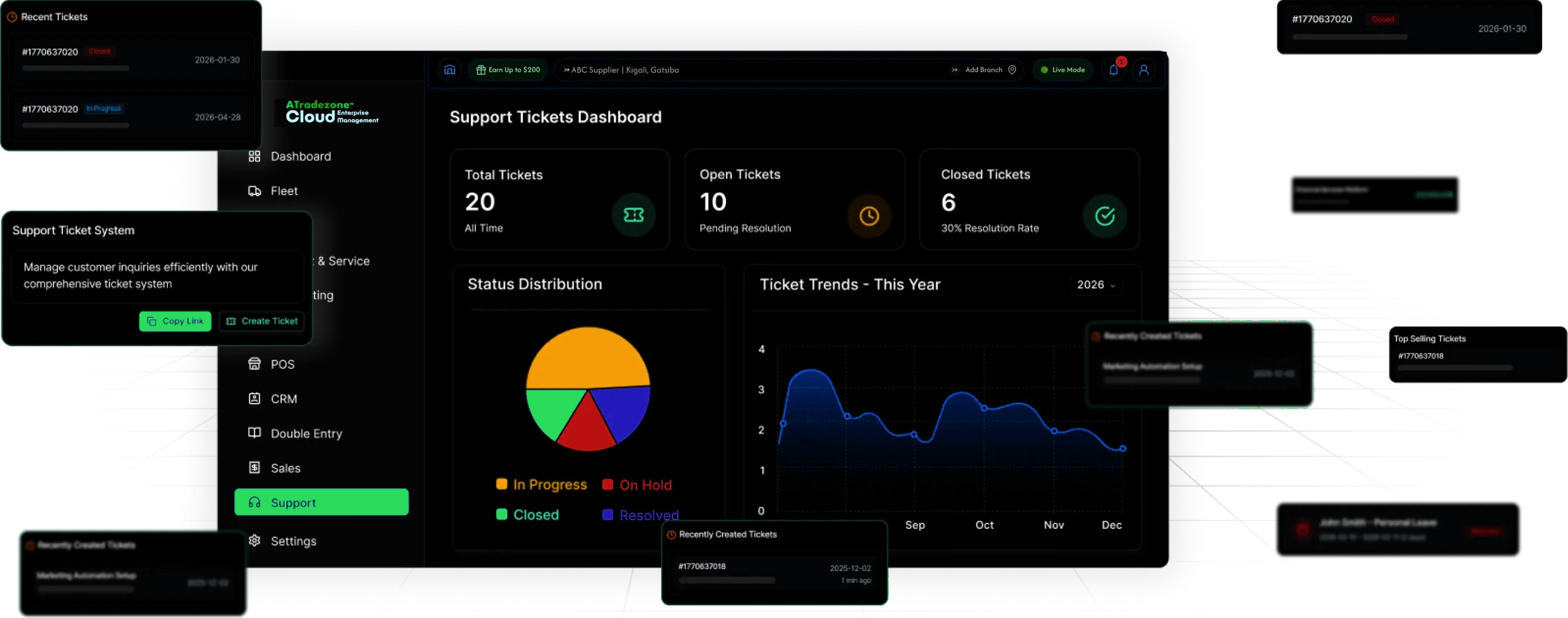This screenshot has height=618, width=1568.
Task: Open the Support menu item
Action: pos(321,502)
